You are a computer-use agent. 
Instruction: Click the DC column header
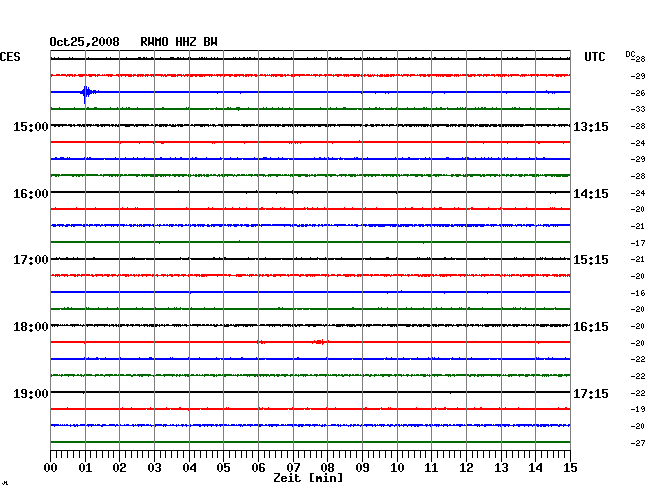click(x=630, y=54)
